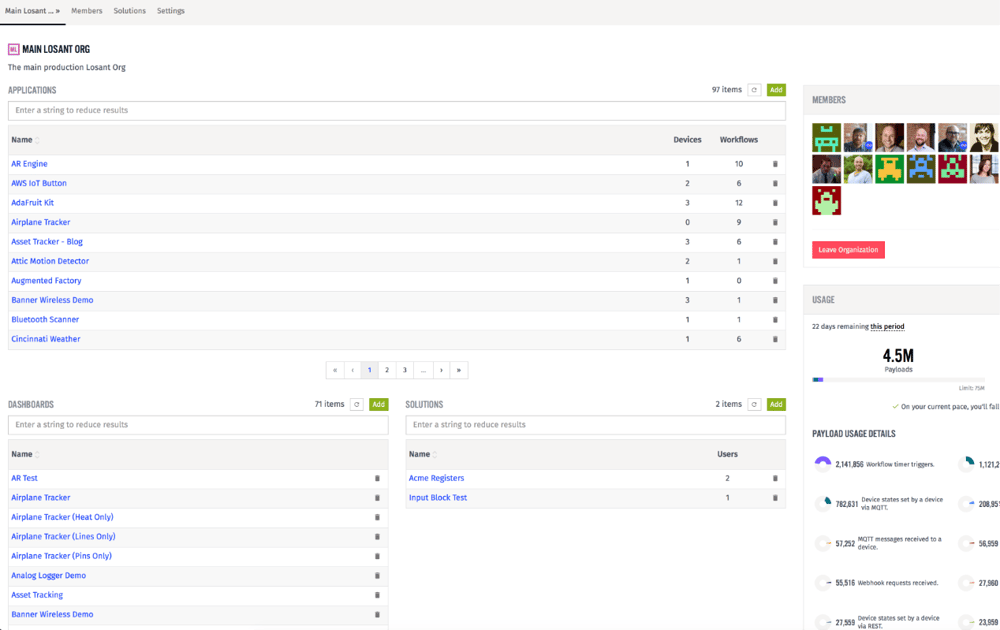Image resolution: width=1000 pixels, height=630 pixels.
Task: Focus the Solutions filter input
Action: 596,425
